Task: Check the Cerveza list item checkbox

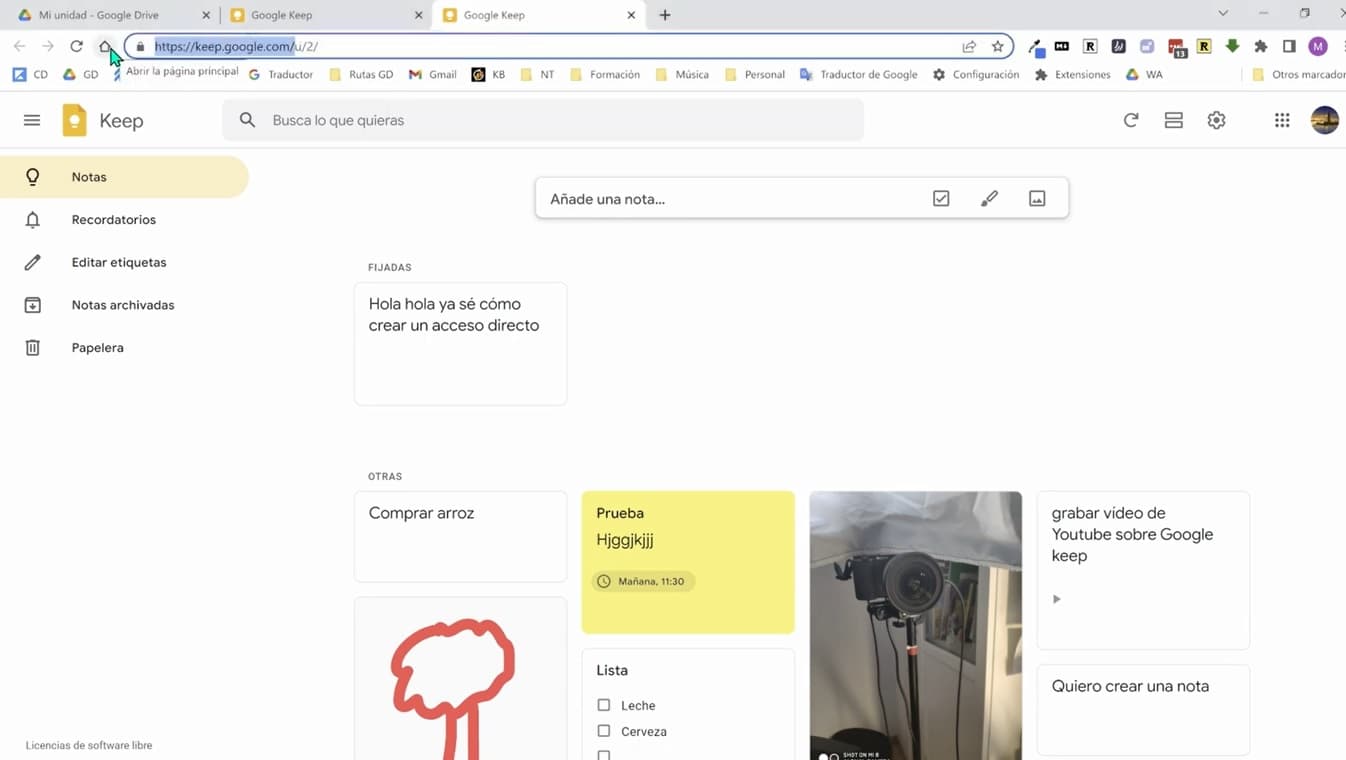Action: click(x=603, y=731)
